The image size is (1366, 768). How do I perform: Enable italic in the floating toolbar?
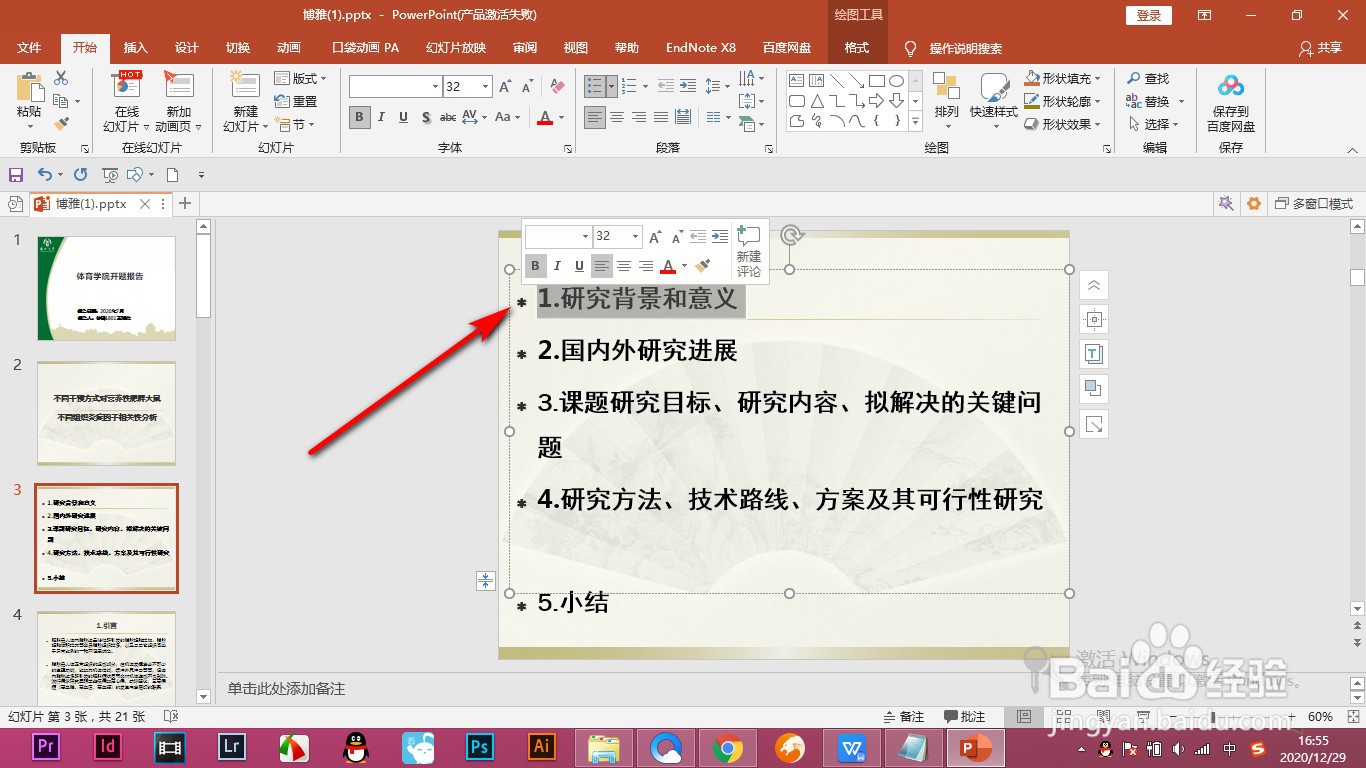tap(557, 265)
